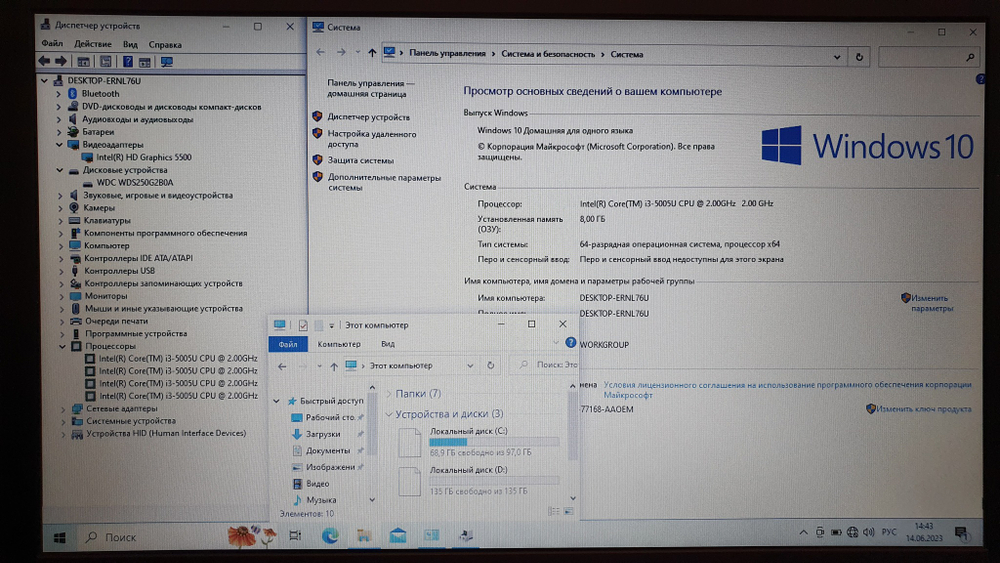Click the РУС language indicator

889,532
